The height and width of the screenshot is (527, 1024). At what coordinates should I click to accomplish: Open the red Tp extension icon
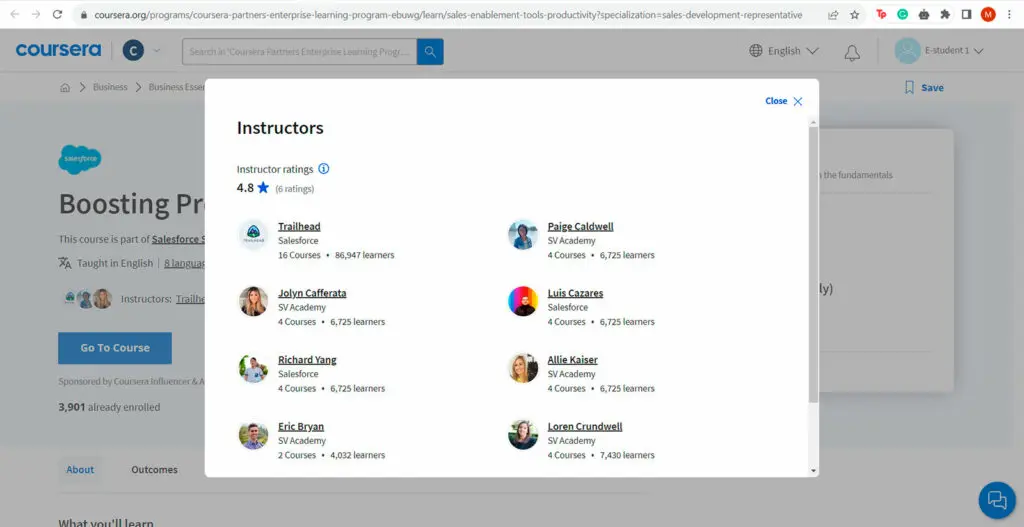(882, 14)
